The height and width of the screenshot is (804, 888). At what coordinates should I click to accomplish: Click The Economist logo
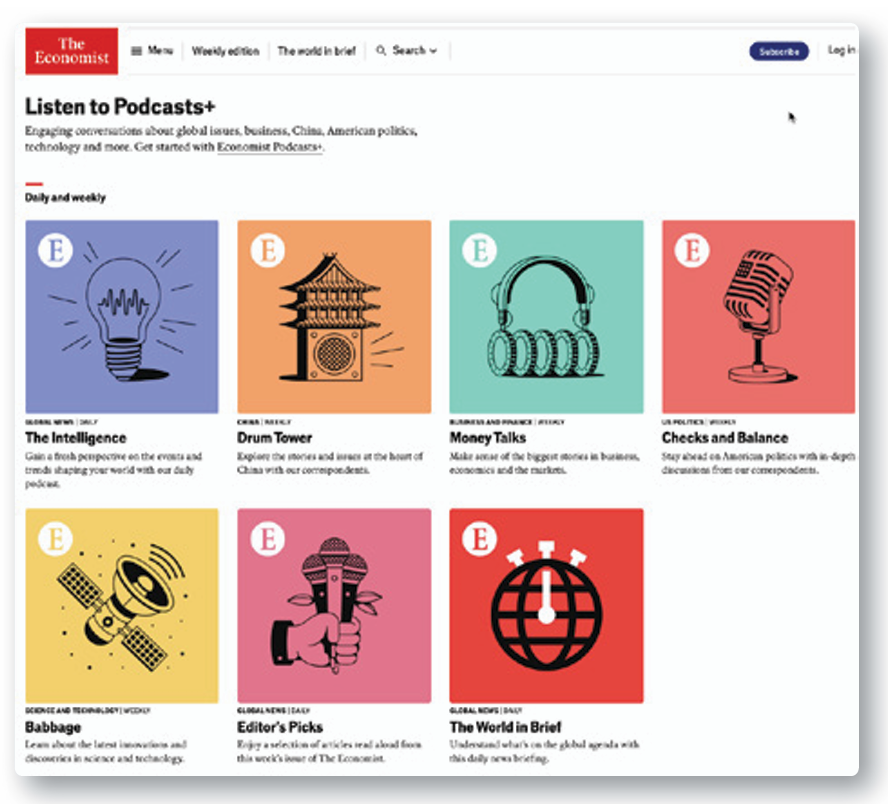tap(71, 51)
